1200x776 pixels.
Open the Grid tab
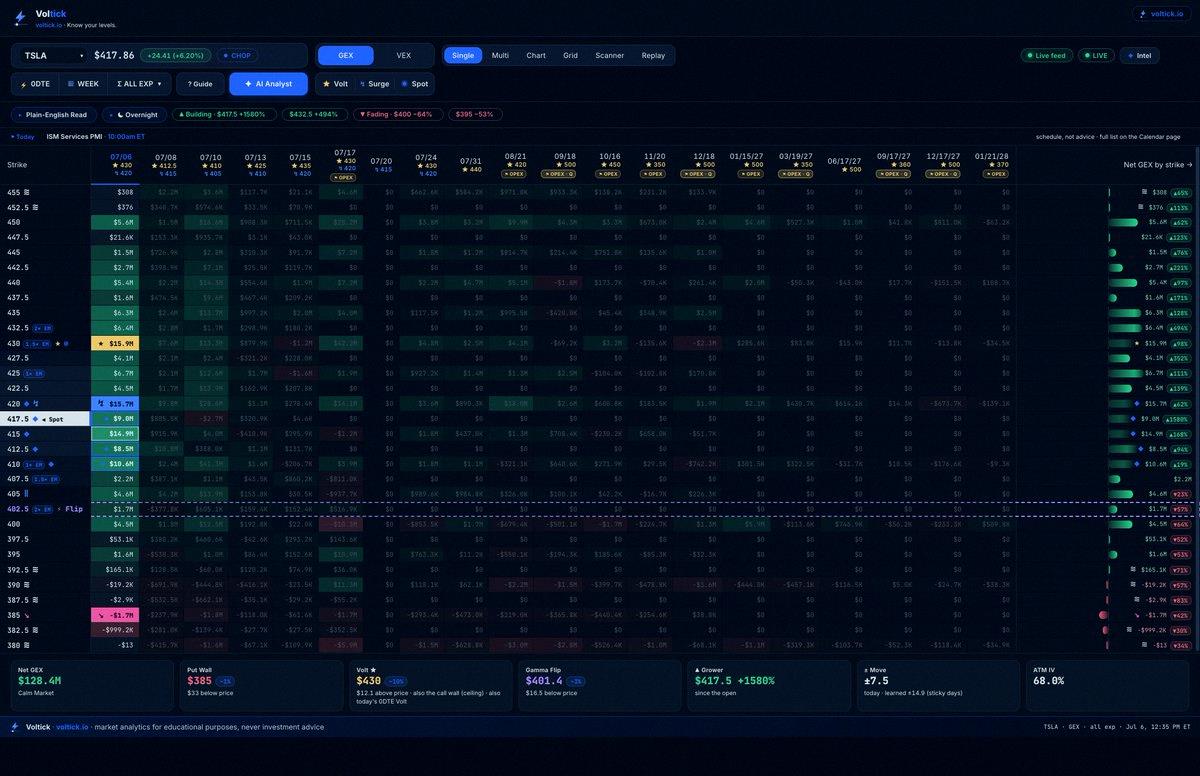pos(570,56)
